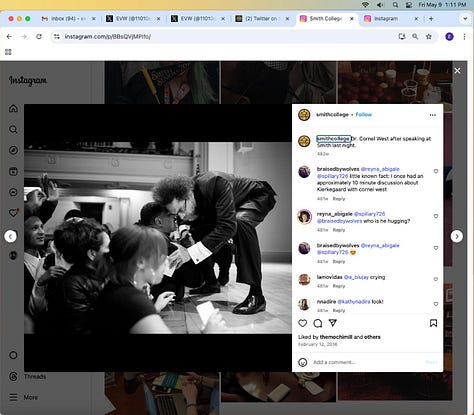Switch to '(2) Twitter on' tab

[x=262, y=19]
